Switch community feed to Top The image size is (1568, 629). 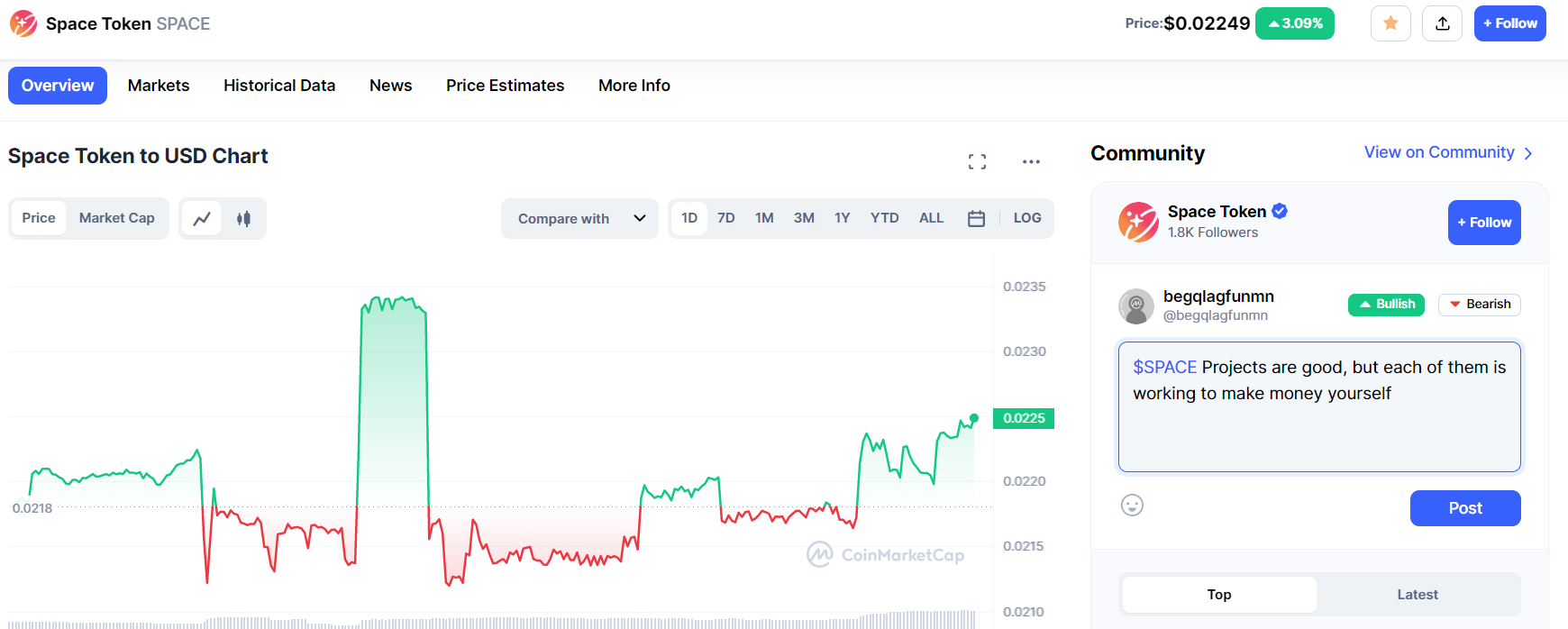click(x=1219, y=595)
